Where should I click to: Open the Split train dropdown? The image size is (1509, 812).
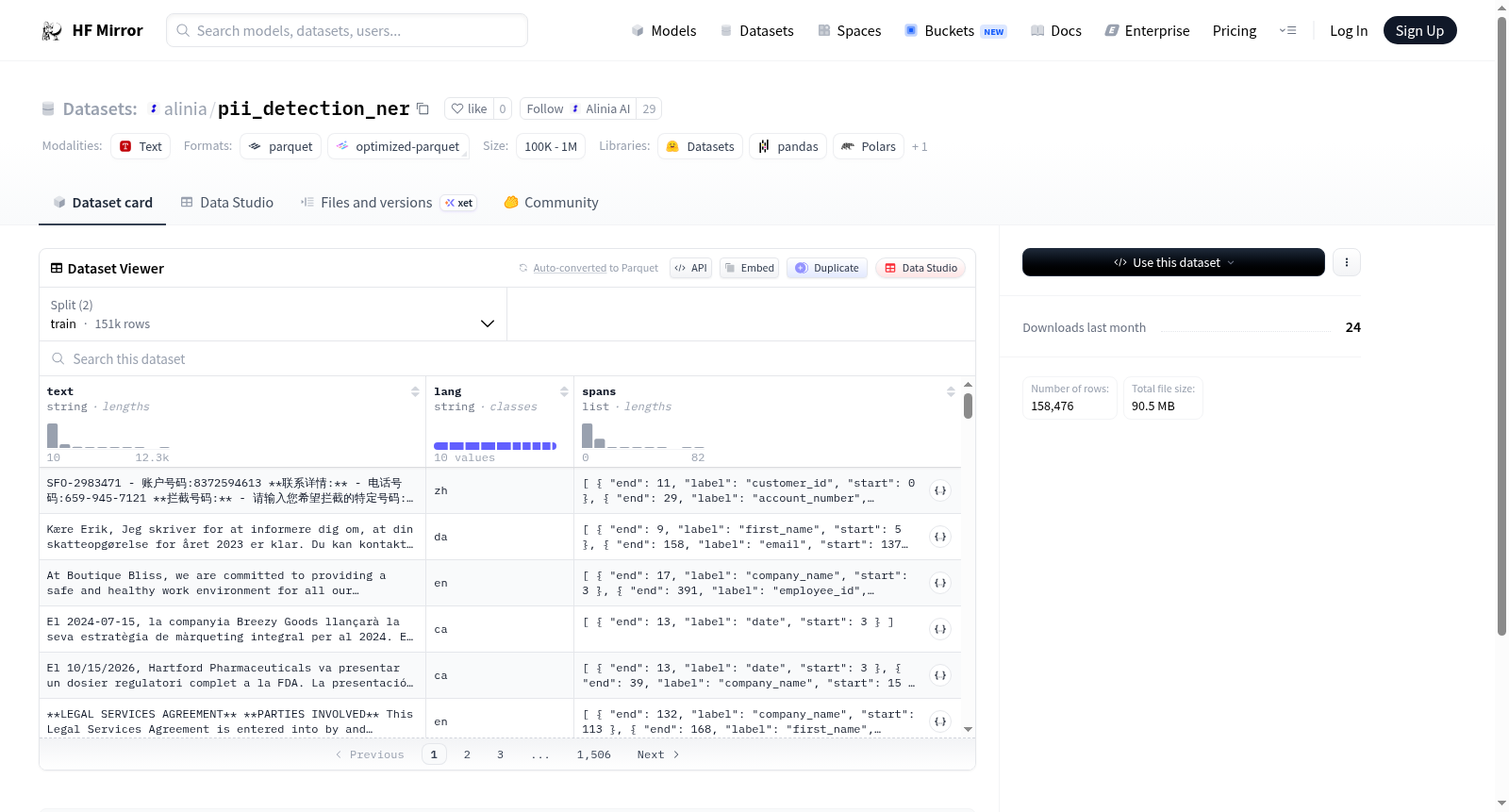[273, 314]
